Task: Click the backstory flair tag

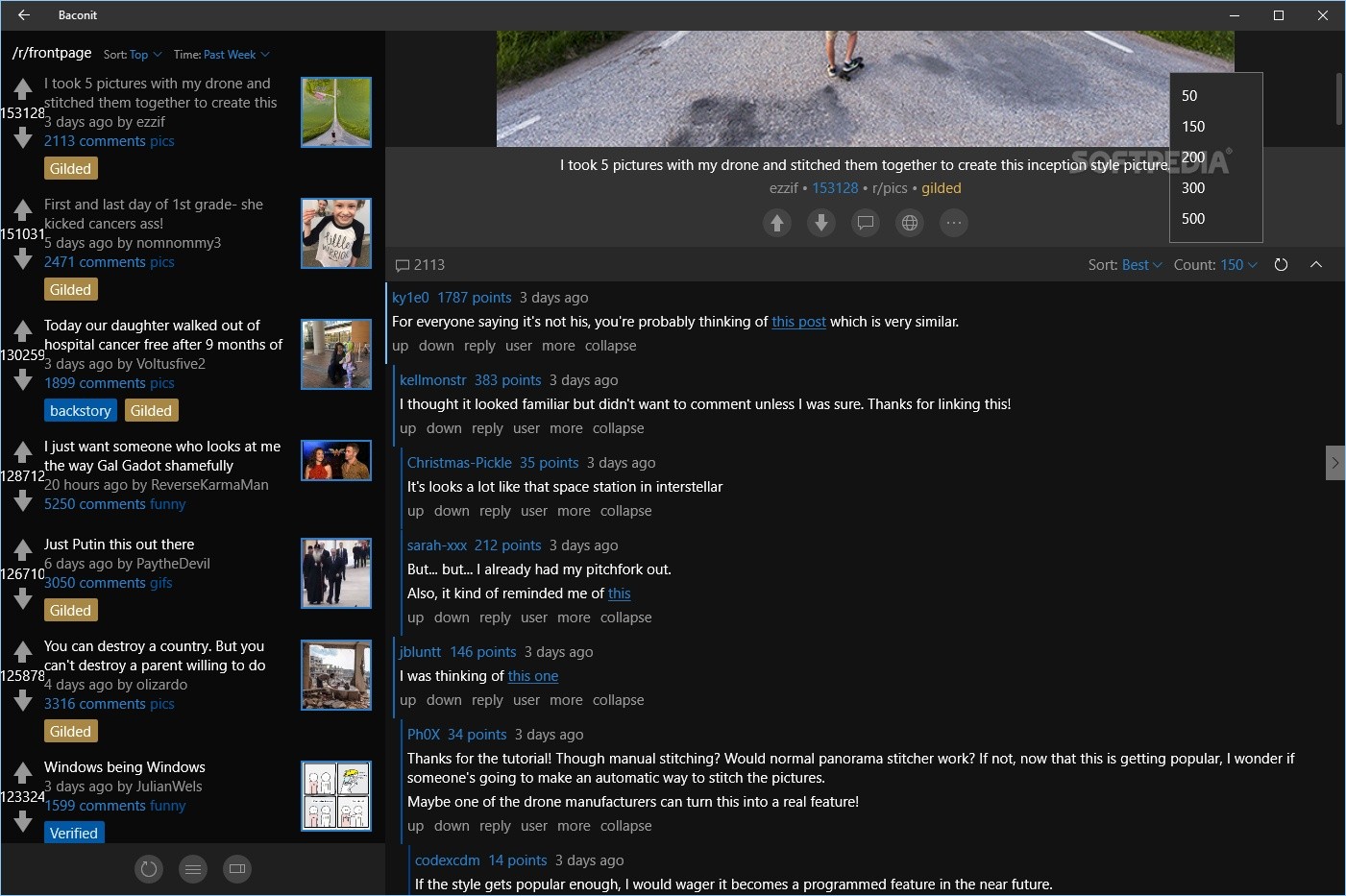Action: (x=81, y=411)
